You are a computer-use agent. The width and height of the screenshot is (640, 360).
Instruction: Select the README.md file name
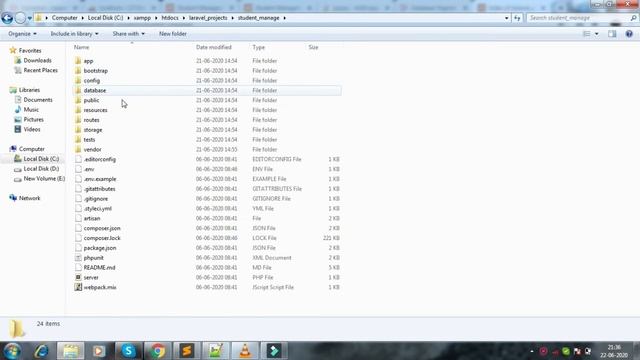pyautogui.click(x=100, y=267)
